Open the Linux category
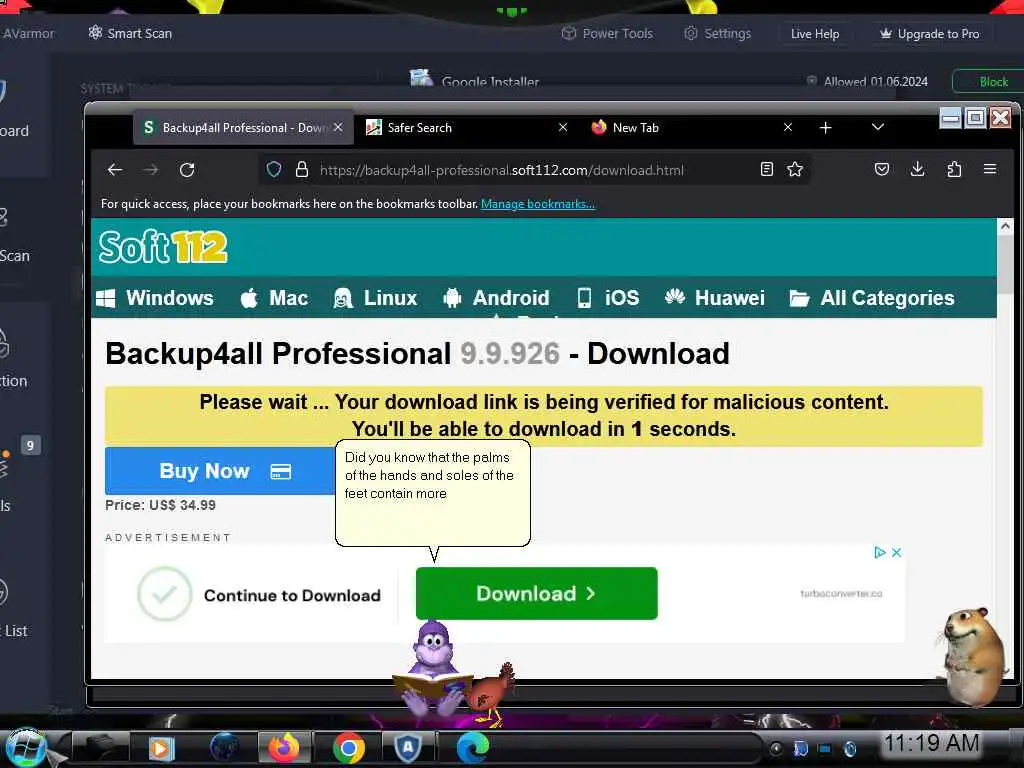 click(375, 298)
